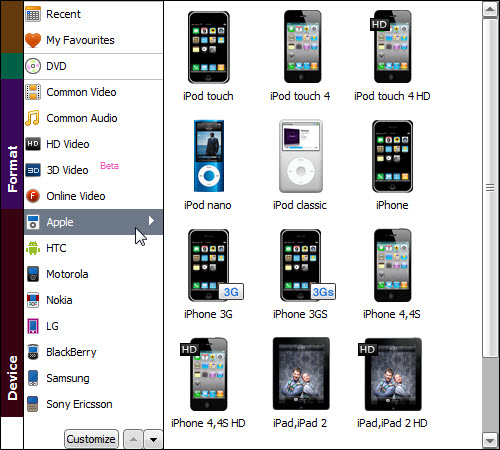Viewport: 500px width, 450px height.
Task: Open the Recent menu entry
Action: 93,14
